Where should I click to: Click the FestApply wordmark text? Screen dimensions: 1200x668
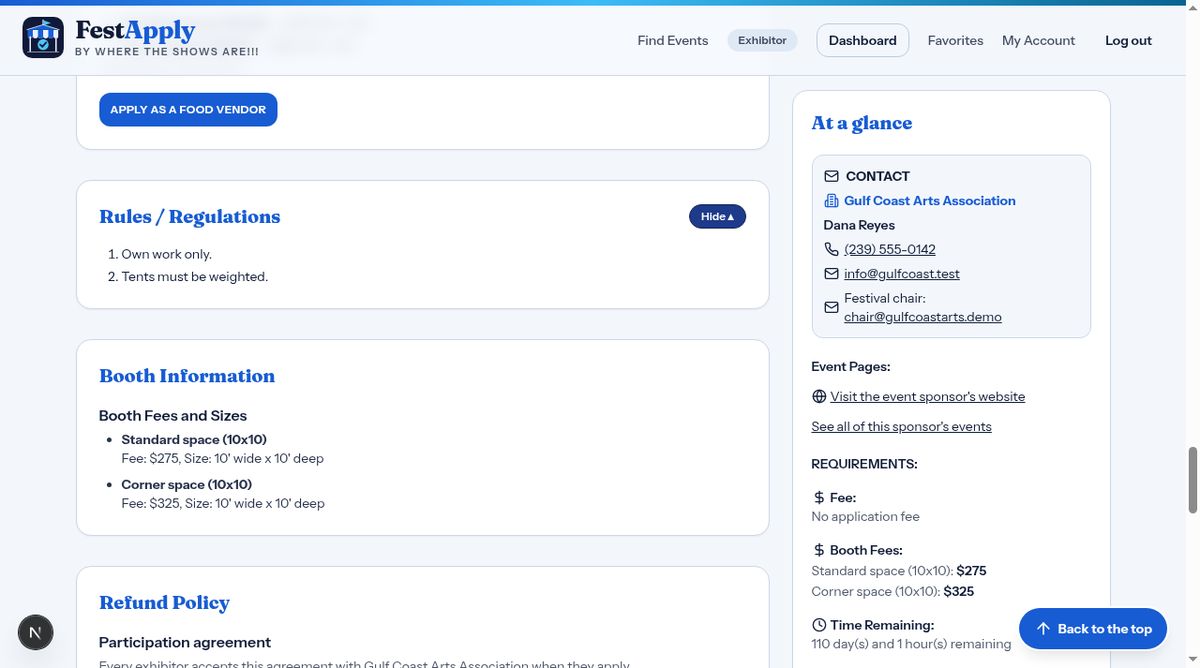click(x=135, y=30)
